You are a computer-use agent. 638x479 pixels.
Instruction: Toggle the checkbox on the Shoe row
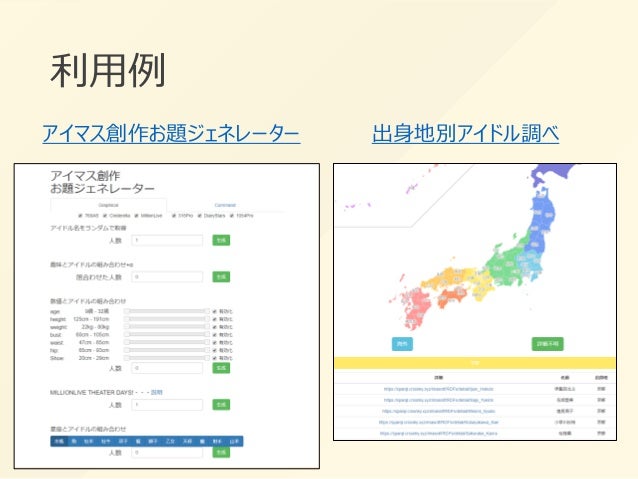[214, 358]
